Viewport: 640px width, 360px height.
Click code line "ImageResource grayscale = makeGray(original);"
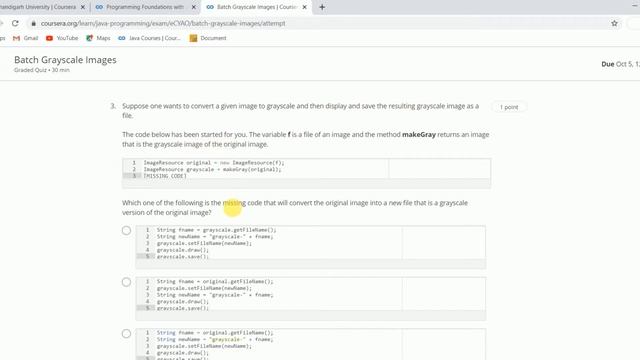pyautogui.click(x=212, y=169)
